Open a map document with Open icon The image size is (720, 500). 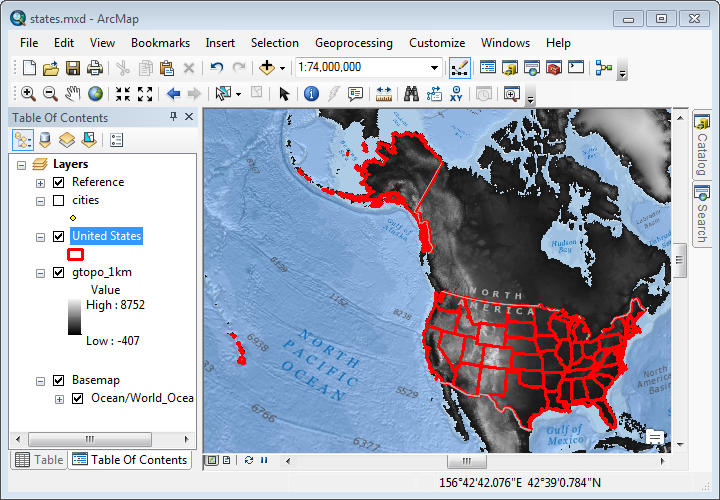pos(51,68)
